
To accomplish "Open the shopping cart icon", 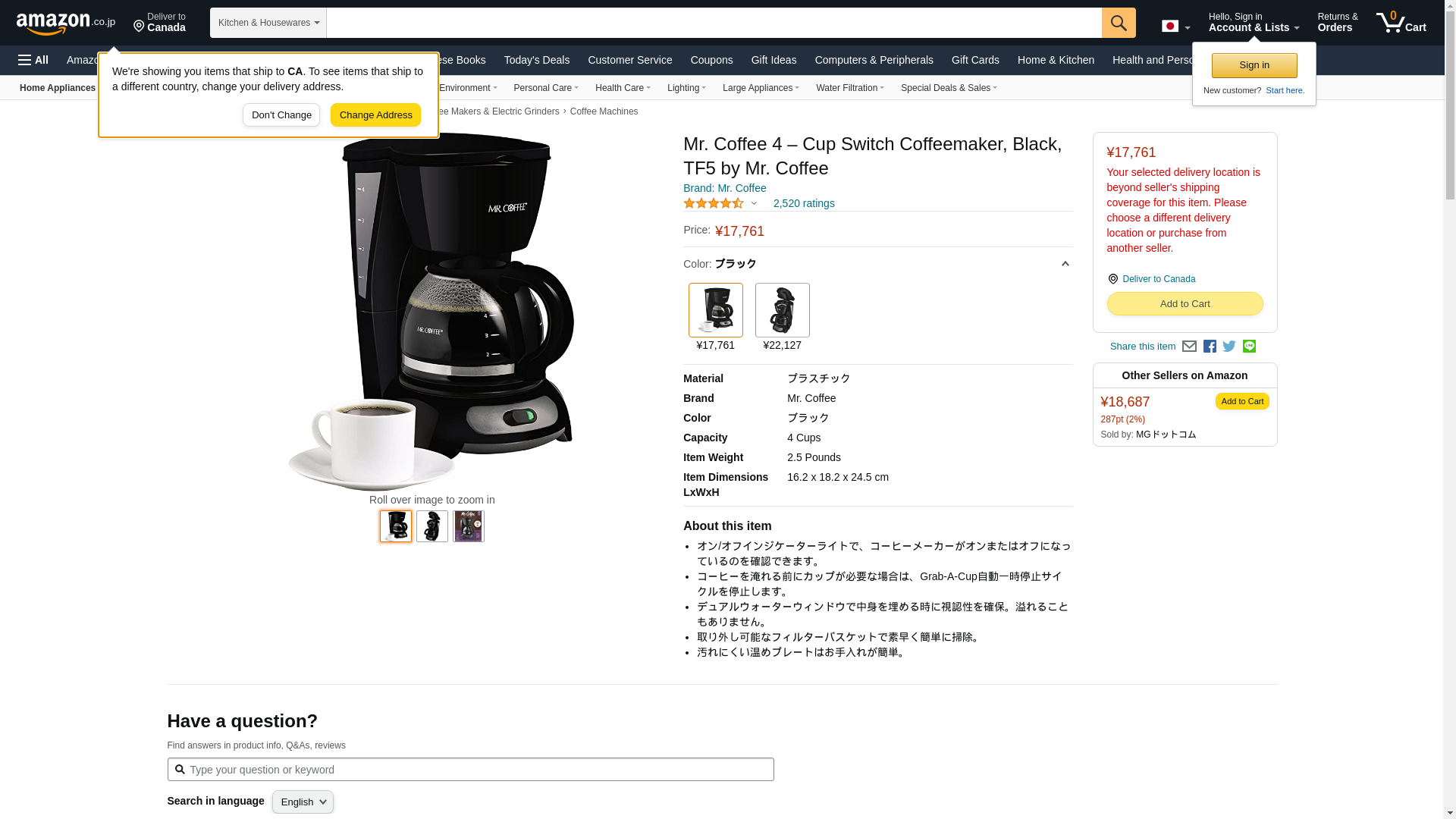I will tap(1401, 23).
